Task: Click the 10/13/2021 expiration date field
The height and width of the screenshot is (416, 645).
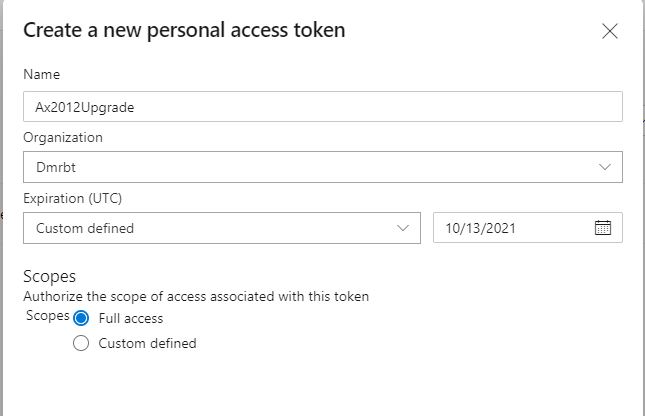Action: click(528, 228)
